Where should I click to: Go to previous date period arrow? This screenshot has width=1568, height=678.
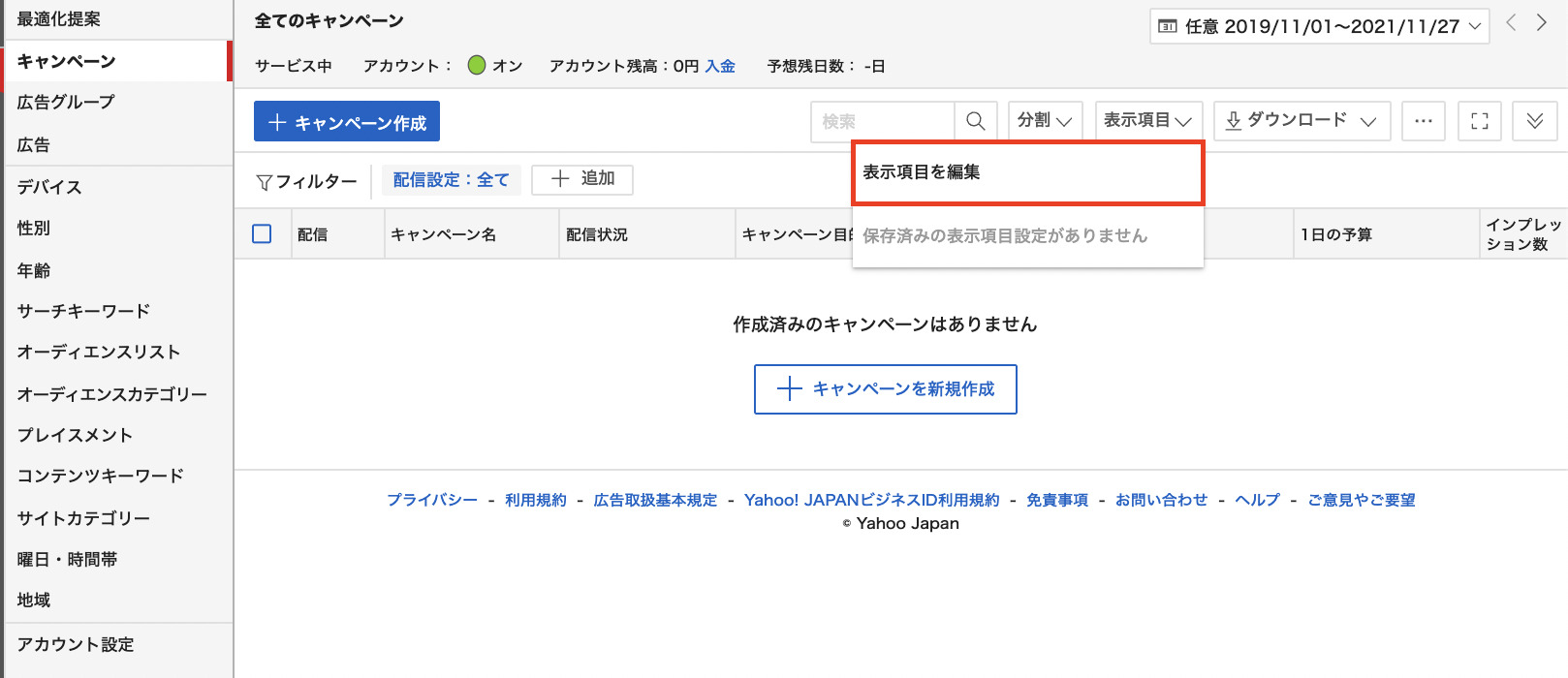tap(1511, 23)
